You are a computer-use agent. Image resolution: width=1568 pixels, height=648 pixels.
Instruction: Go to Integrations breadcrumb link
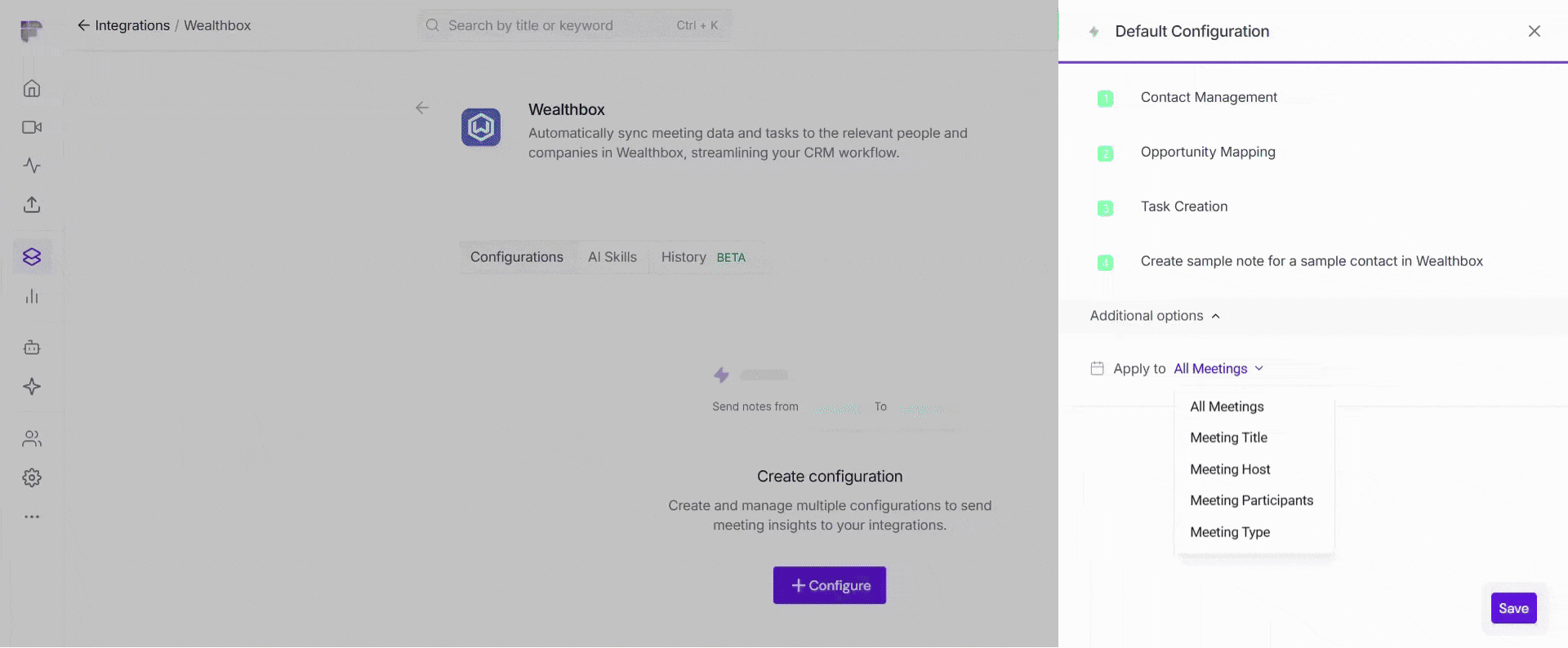tap(132, 25)
